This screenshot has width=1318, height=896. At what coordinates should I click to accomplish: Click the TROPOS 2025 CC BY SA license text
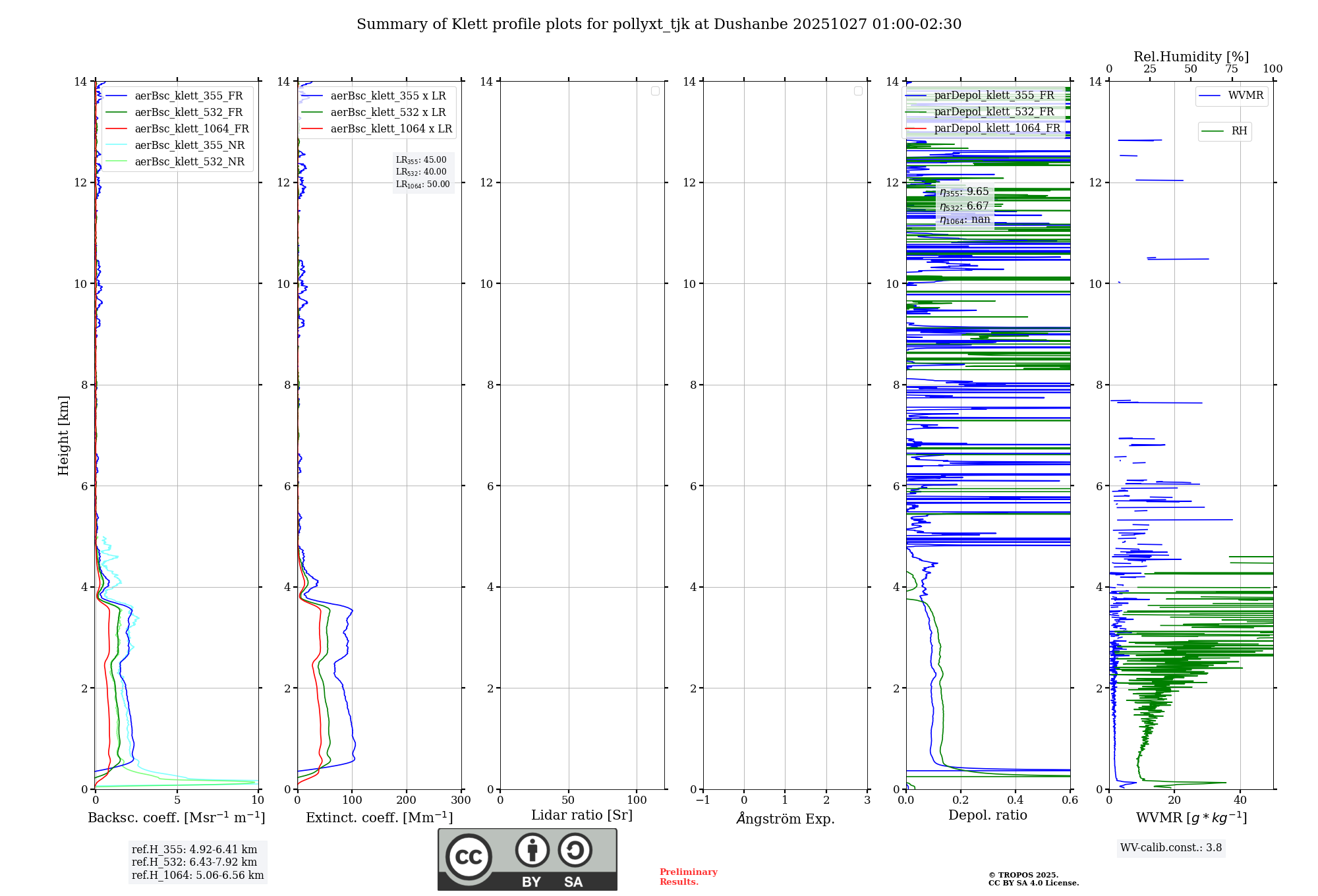(x=1033, y=879)
